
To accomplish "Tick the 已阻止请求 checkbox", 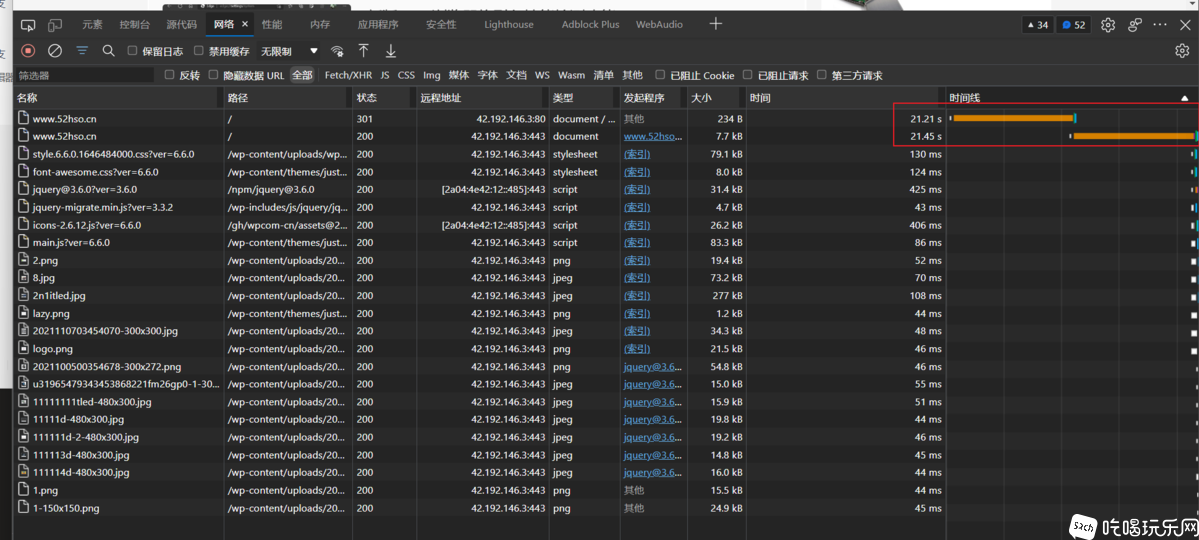I will [746, 75].
